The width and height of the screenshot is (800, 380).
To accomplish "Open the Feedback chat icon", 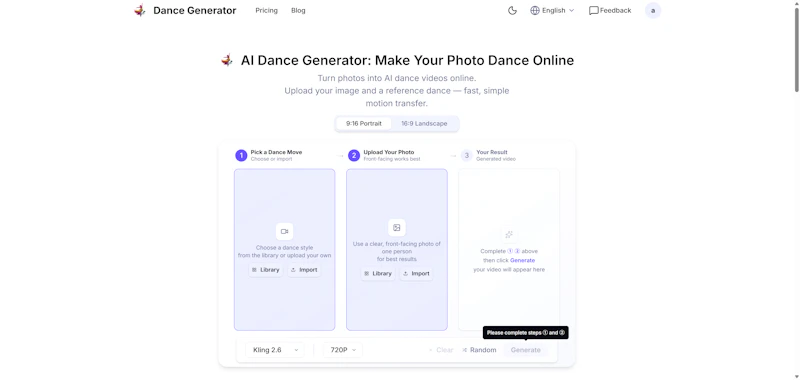I will click(x=593, y=10).
